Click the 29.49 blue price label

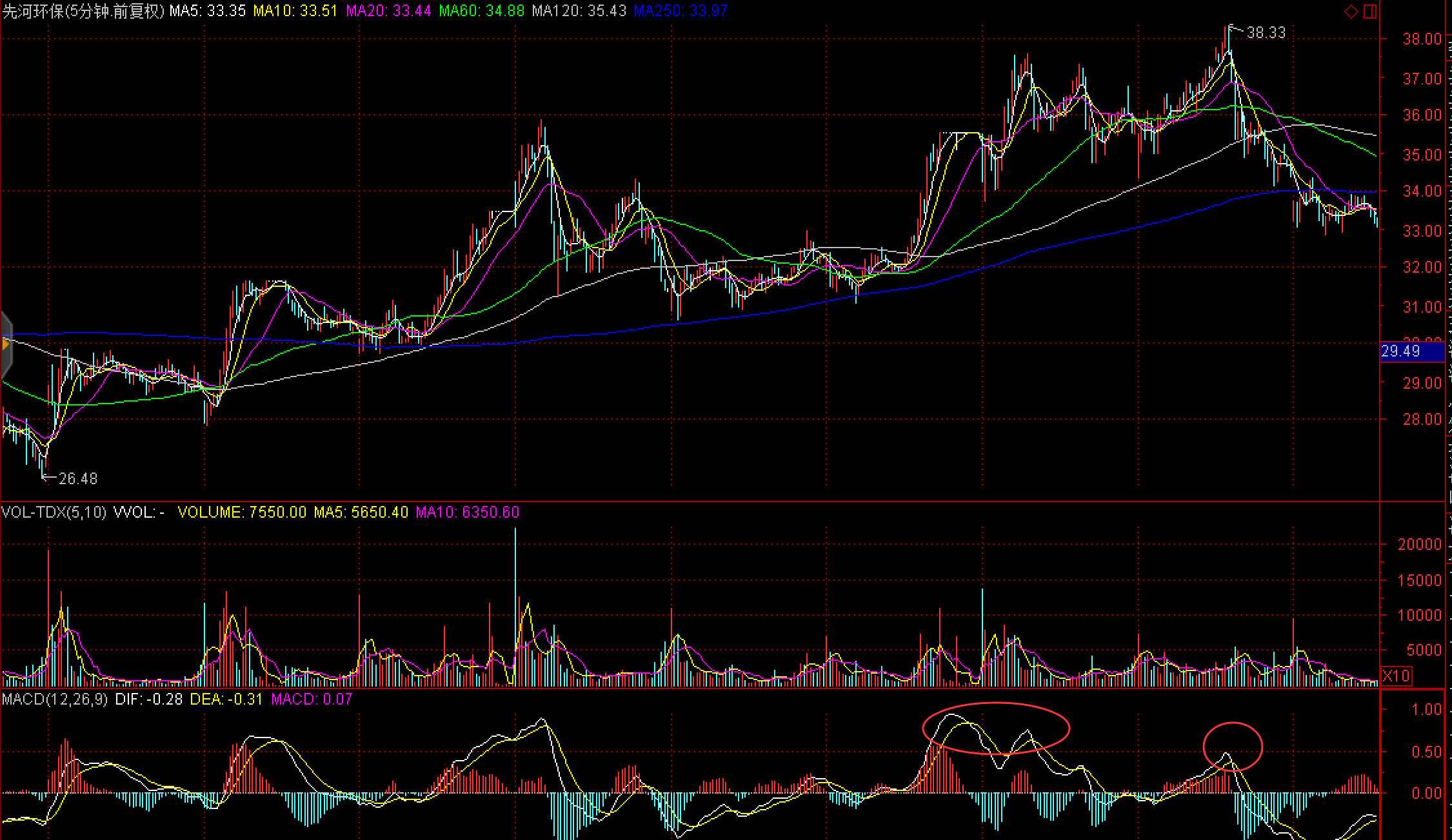point(1411,352)
